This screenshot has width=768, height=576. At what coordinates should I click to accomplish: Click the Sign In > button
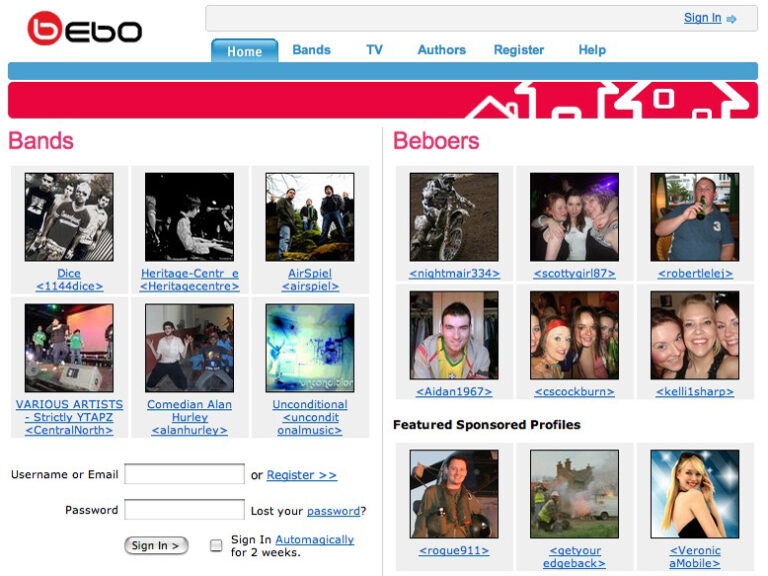[x=156, y=546]
